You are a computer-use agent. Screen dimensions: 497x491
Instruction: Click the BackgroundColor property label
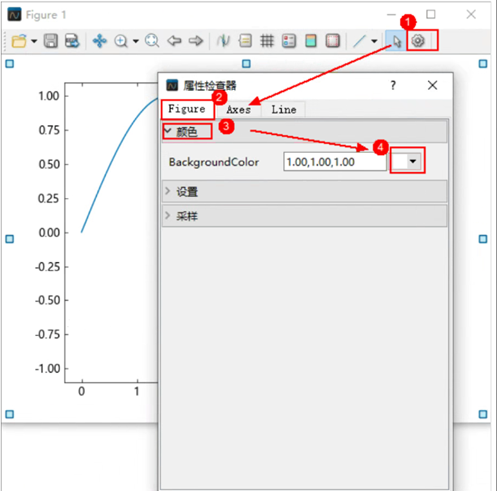coord(214,162)
